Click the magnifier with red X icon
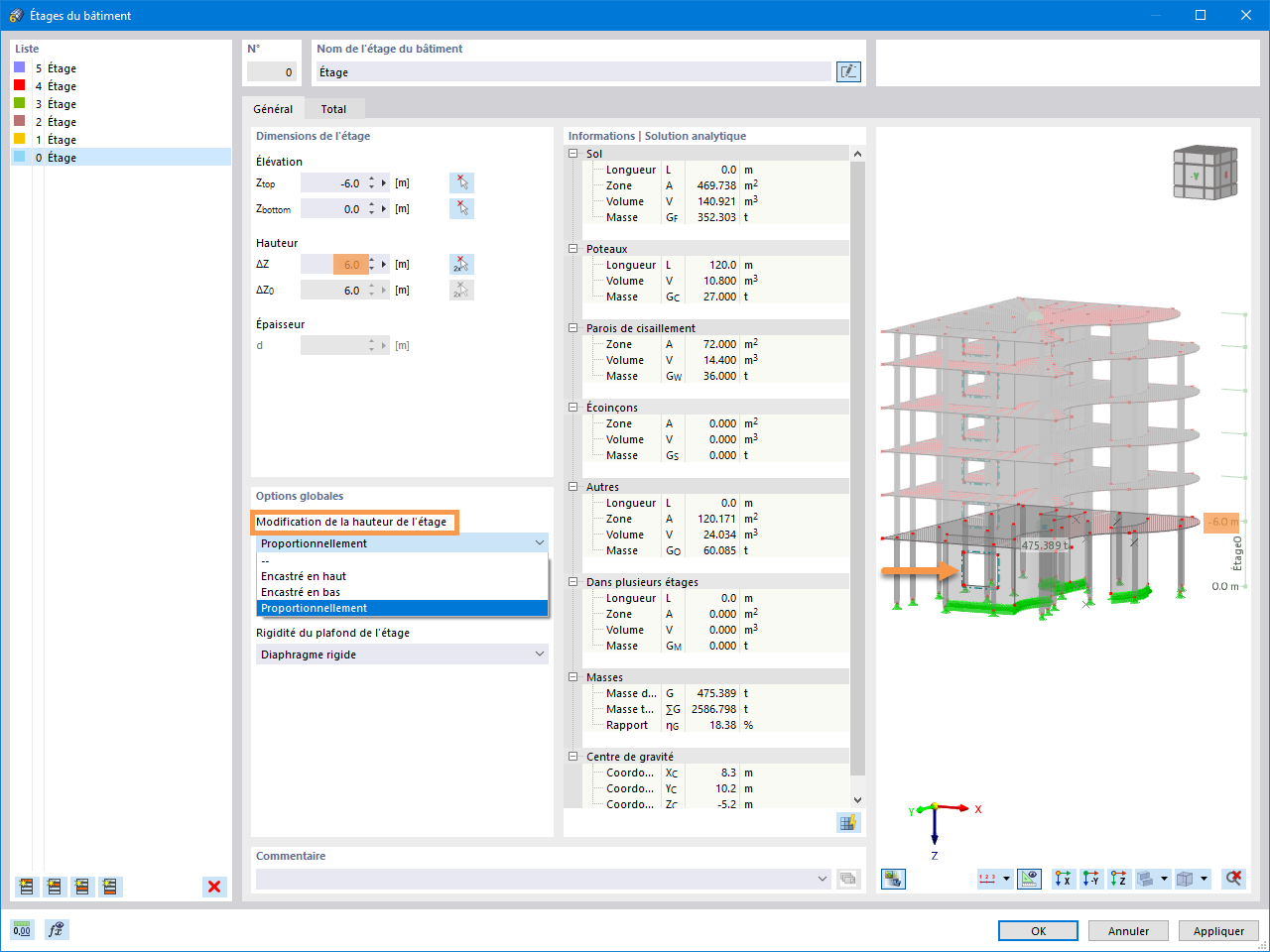1270x952 pixels. (1233, 879)
